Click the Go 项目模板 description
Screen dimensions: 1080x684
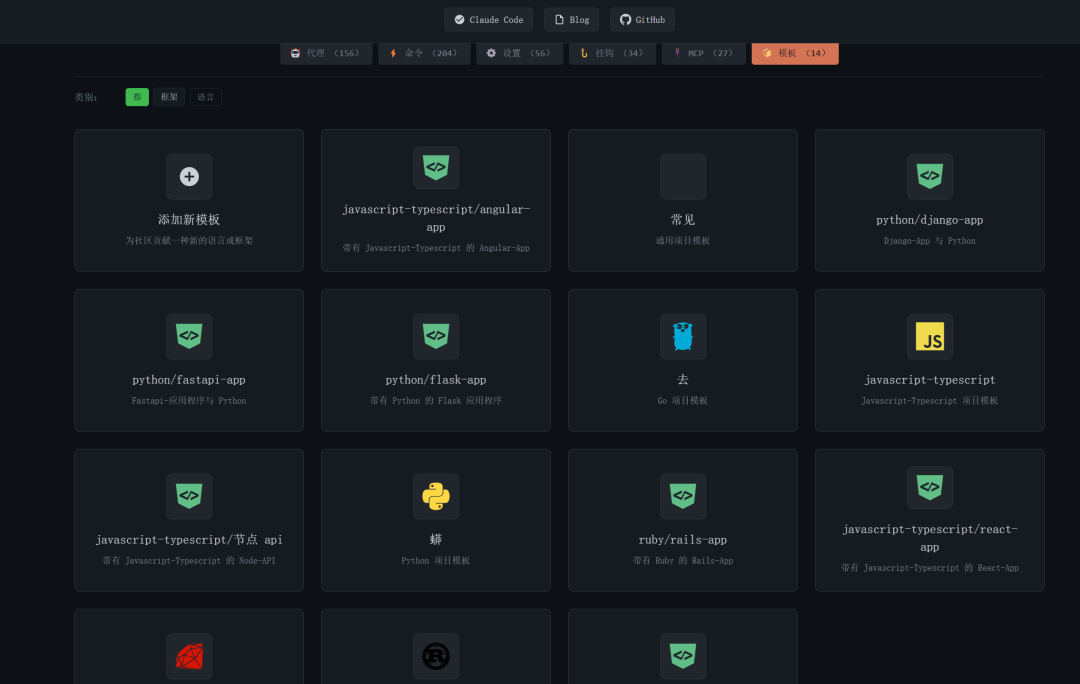click(x=683, y=401)
